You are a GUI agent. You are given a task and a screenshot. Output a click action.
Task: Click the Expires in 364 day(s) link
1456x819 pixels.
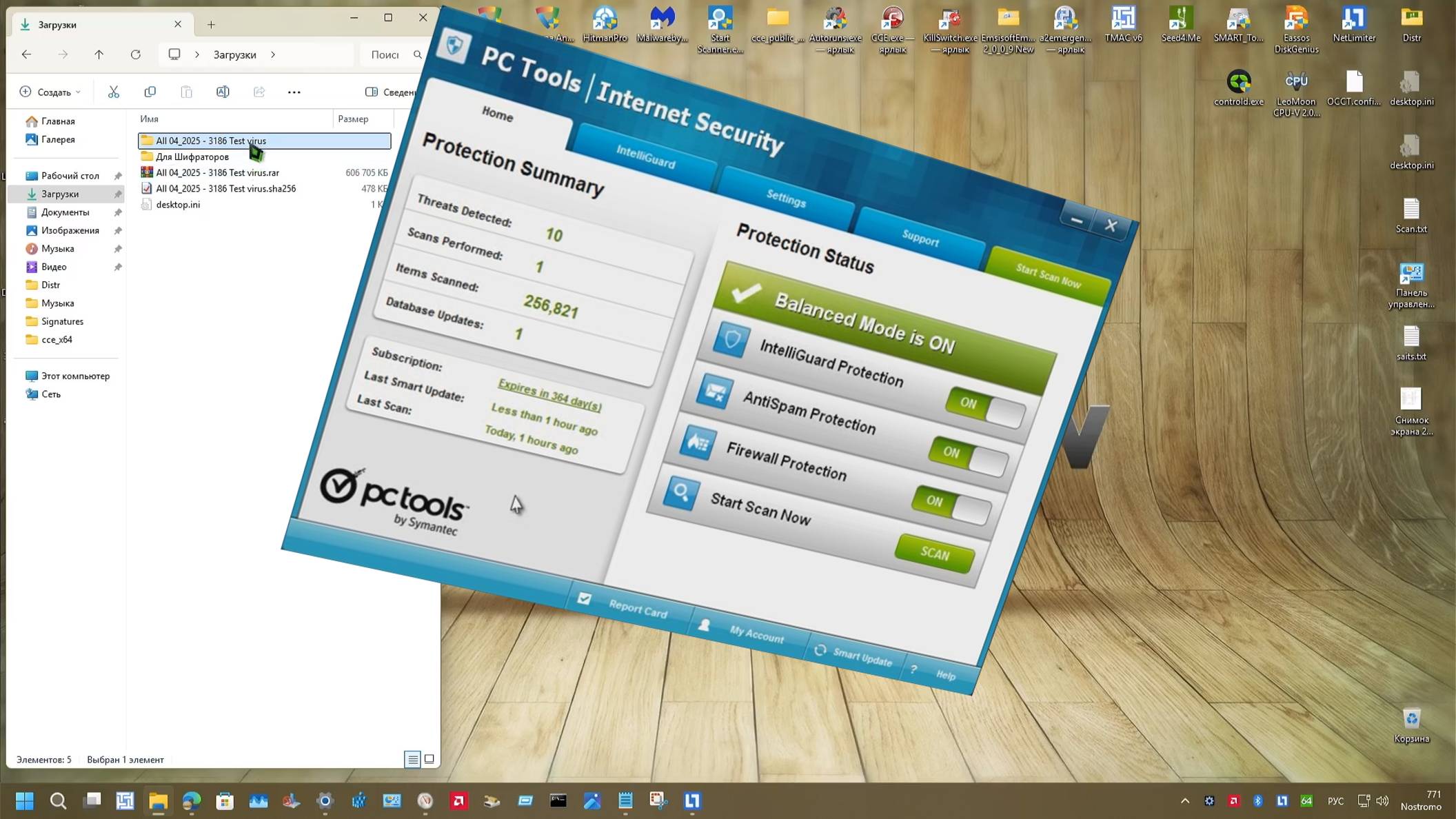(549, 395)
